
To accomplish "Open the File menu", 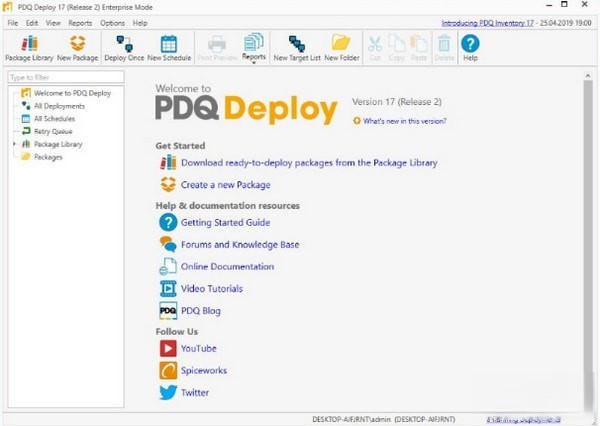I will tap(13, 23).
